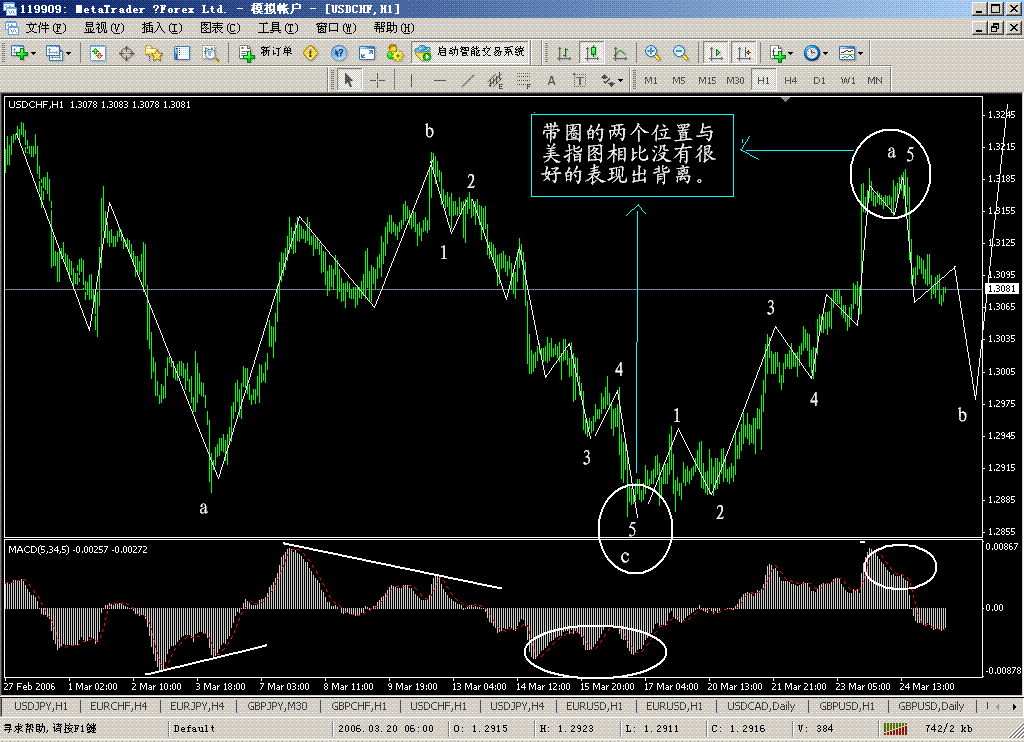Image resolution: width=1024 pixels, height=742 pixels.
Task: Select the text 'A' drawing tool
Action: 552,80
